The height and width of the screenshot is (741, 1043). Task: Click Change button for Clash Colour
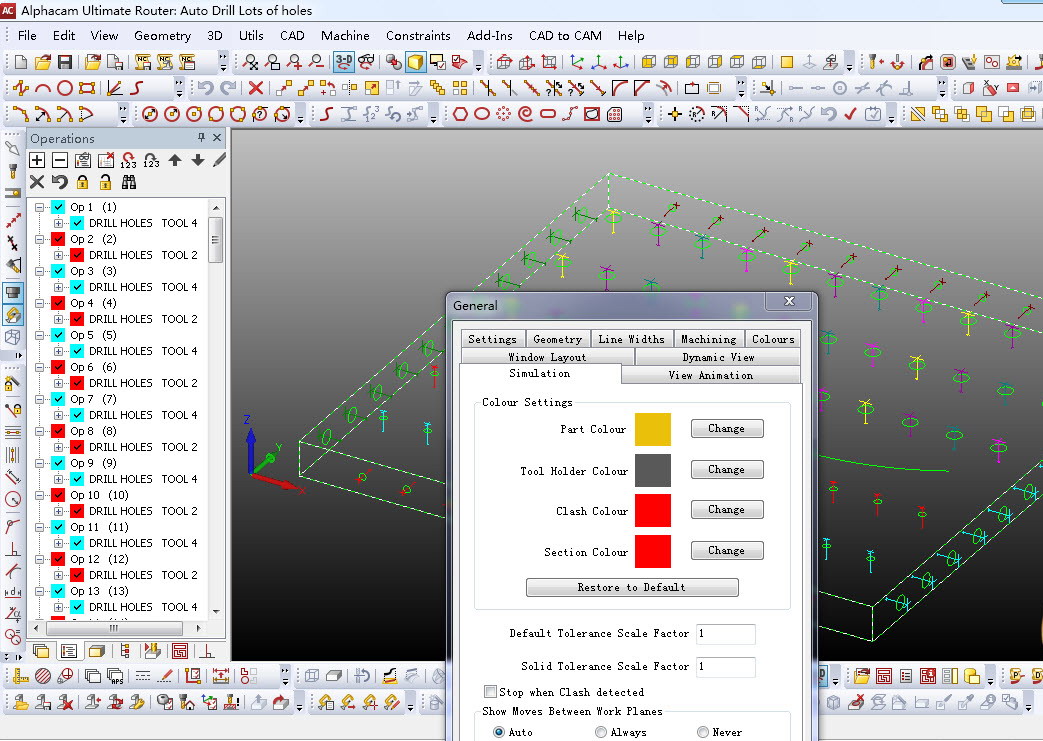pos(726,510)
